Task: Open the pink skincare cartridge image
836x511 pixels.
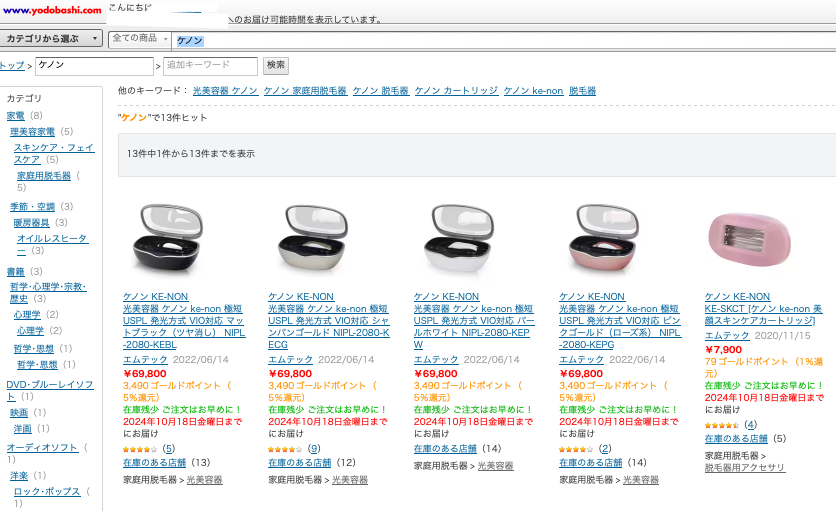Action: 750,239
